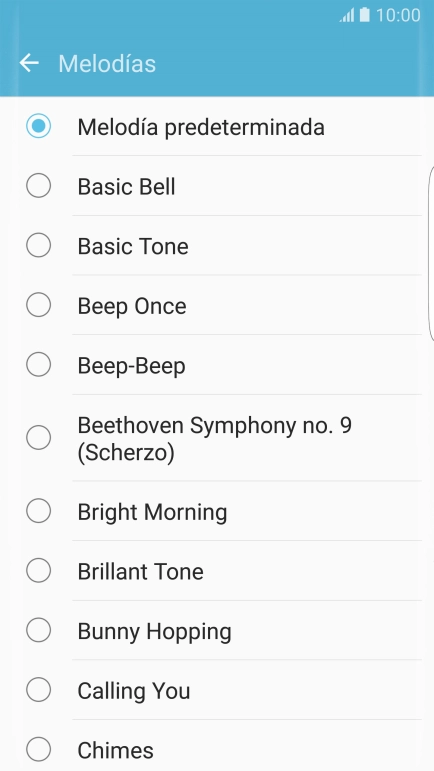Screen dimensions: 434x771
Task: Tap the 10:00 clock in status bar
Action: 398,15
